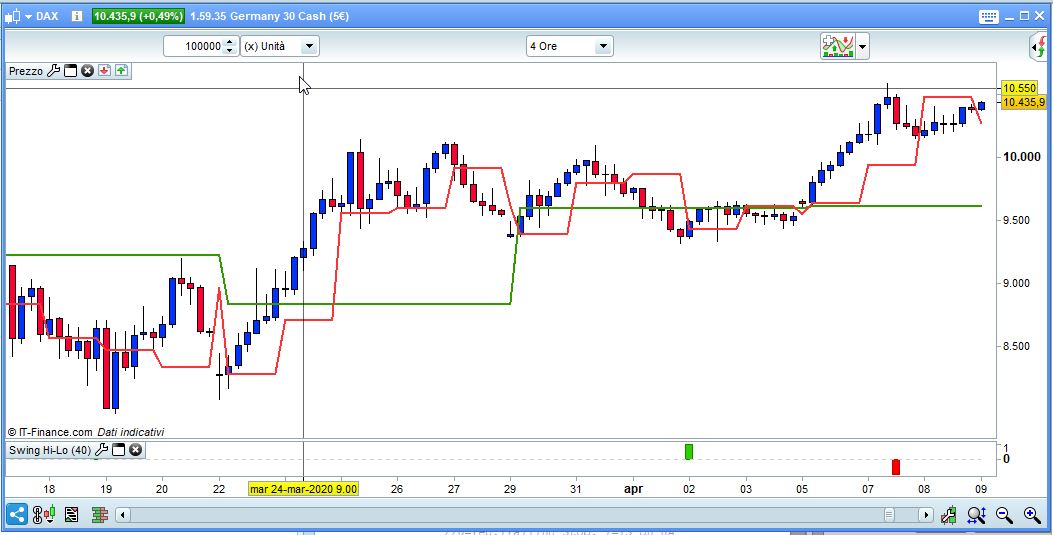Click the horizontal chart scrollbar thumb

pyautogui.click(x=889, y=515)
